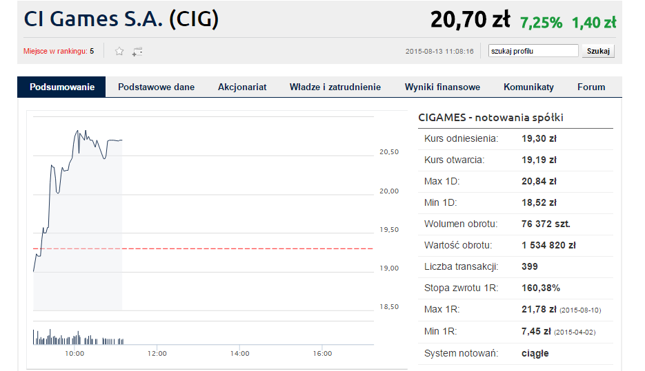Click the 'Stopa zwrotu 1R:' label
The height and width of the screenshot is (371, 645).
click(x=461, y=288)
